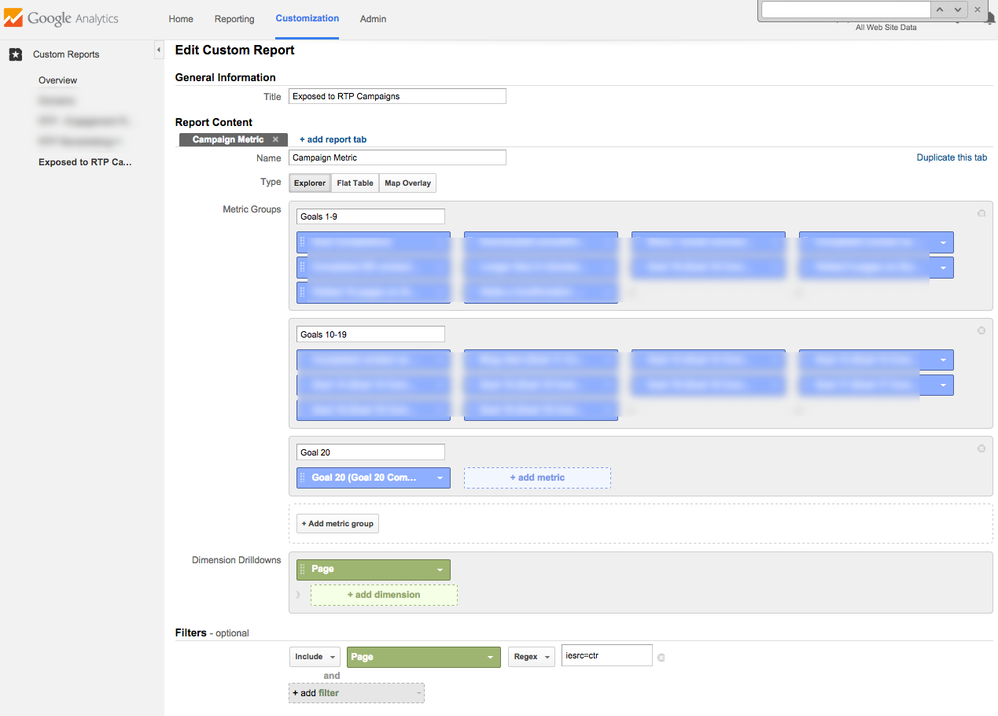Remove the Goals 10-19 metric group
Image resolution: width=998 pixels, height=716 pixels.
coord(981,331)
